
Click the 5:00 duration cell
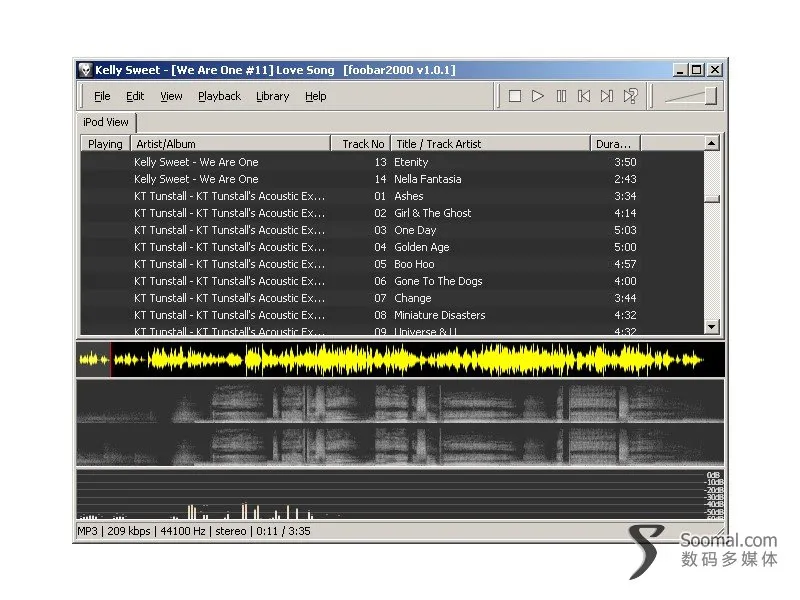pyautogui.click(x=625, y=247)
